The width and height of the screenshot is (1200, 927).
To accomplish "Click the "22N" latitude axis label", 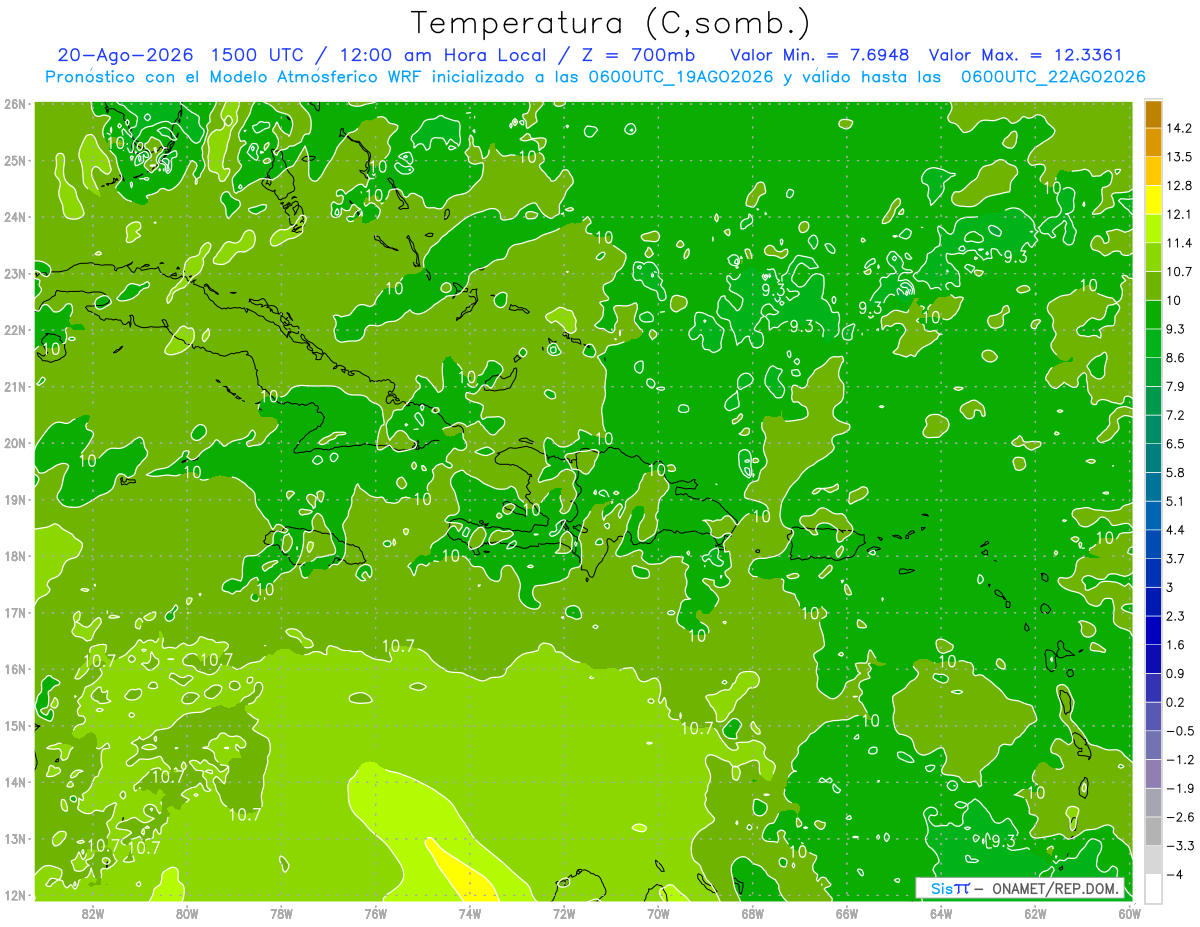I will tap(15, 330).
